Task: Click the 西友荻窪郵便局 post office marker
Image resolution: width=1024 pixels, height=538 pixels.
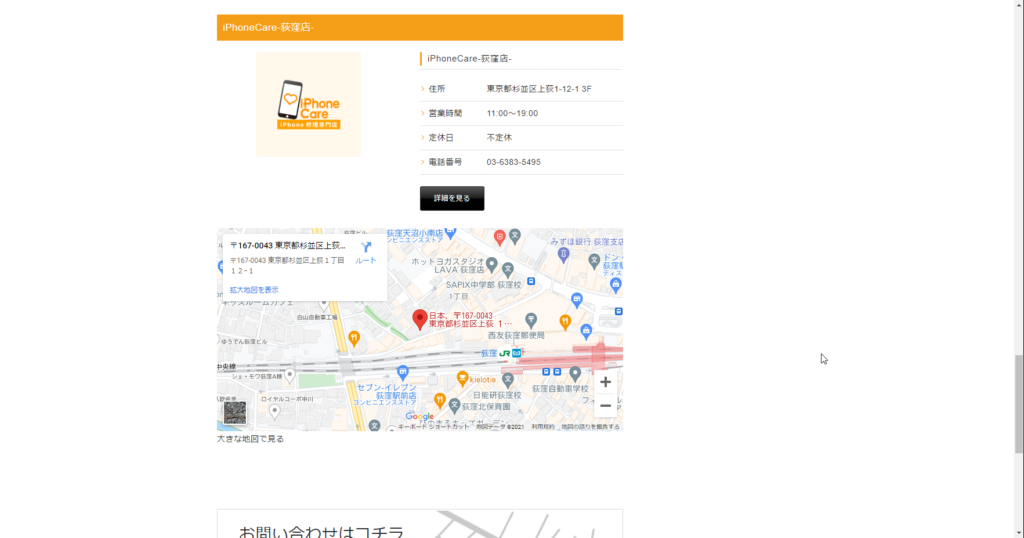Action: point(531,320)
